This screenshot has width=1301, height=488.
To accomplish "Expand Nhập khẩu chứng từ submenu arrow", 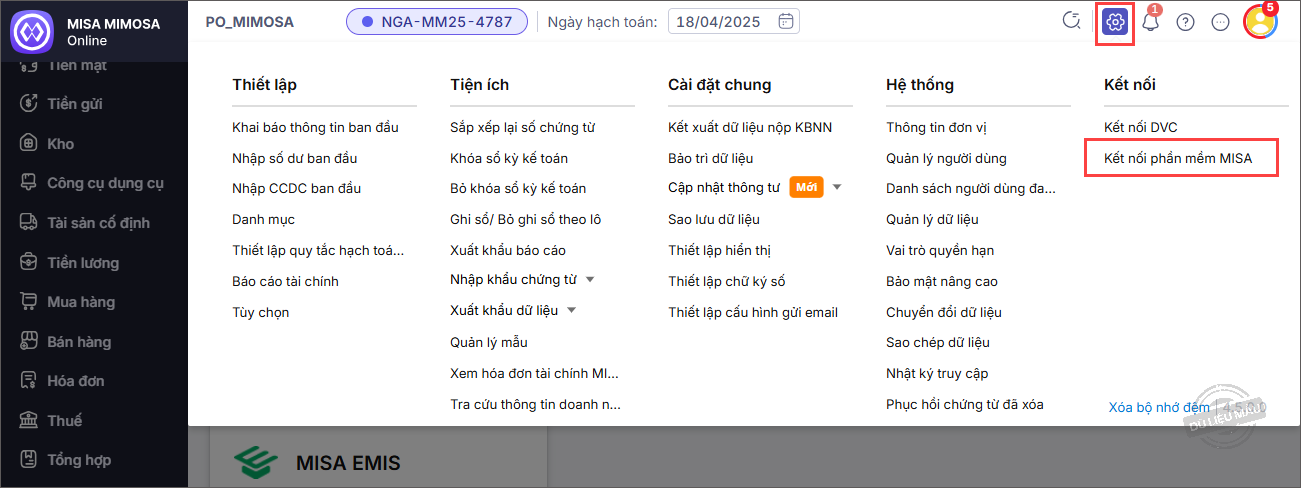I will tap(590, 279).
